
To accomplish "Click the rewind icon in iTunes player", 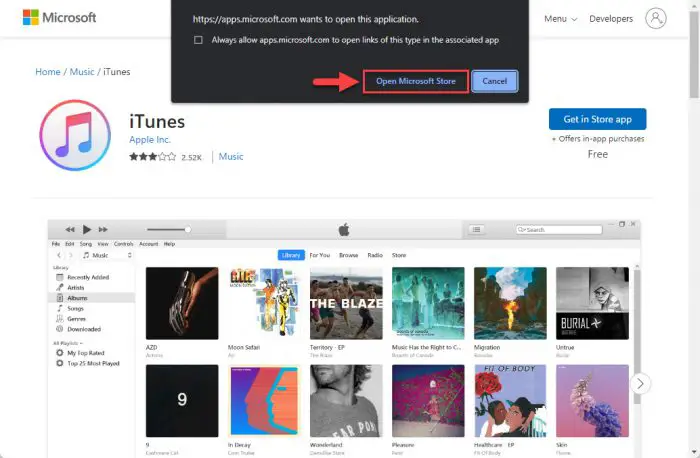I will click(x=70, y=229).
